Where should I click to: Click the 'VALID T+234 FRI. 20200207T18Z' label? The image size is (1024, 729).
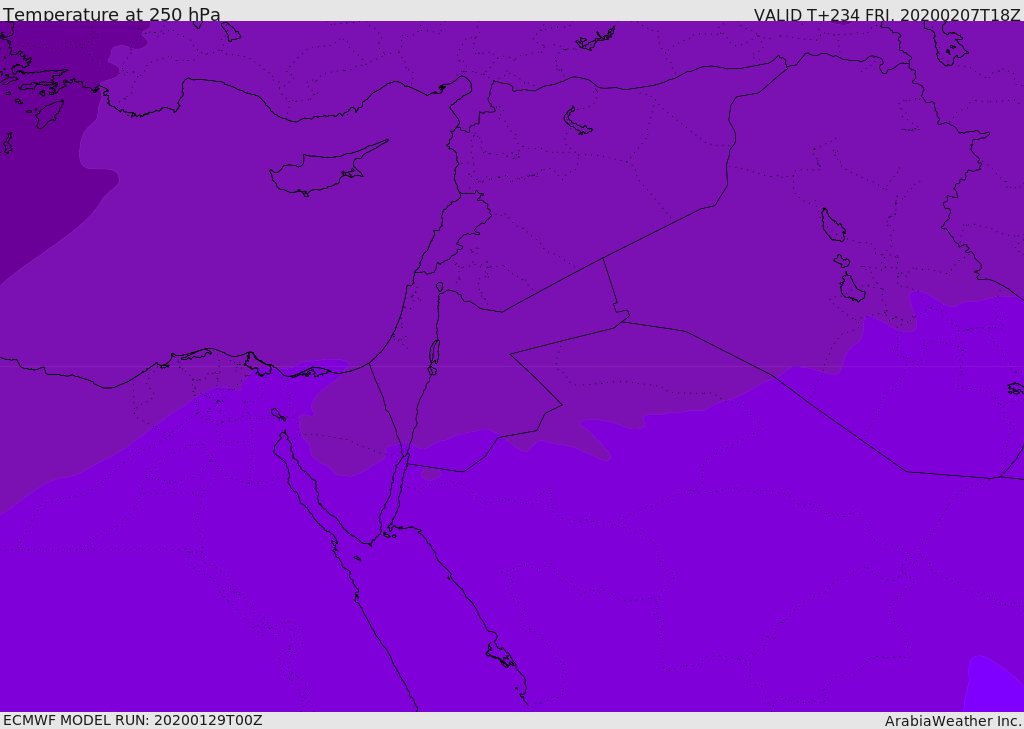click(887, 15)
